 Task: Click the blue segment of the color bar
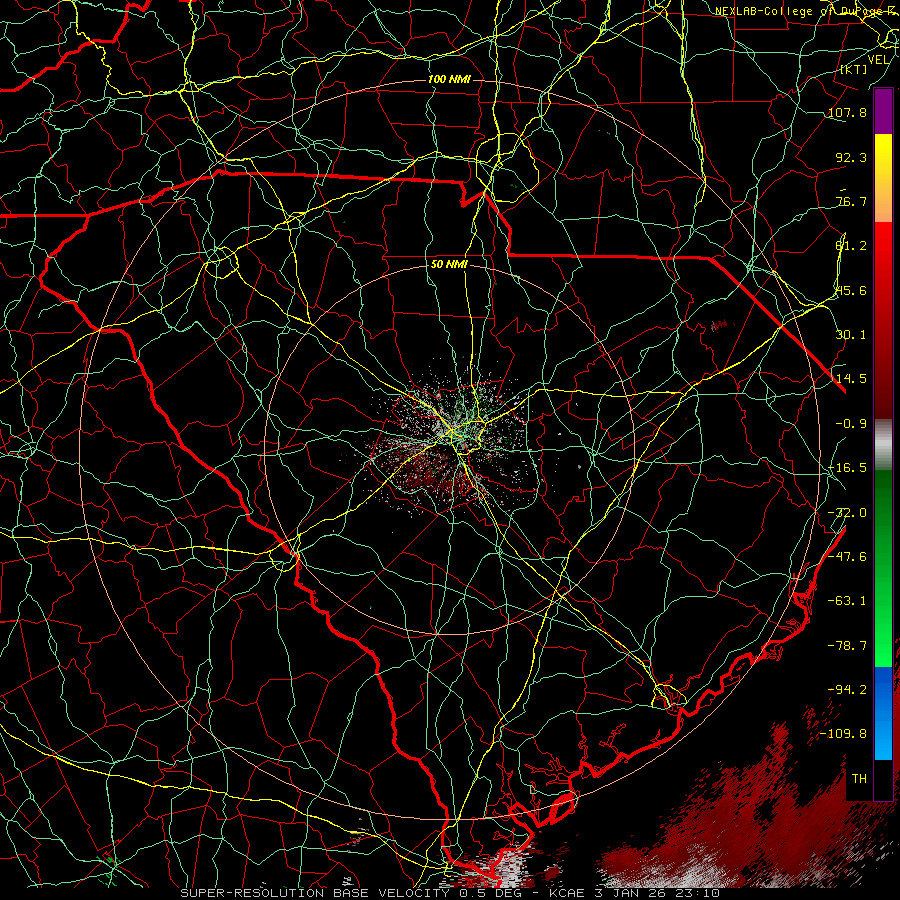point(883,713)
